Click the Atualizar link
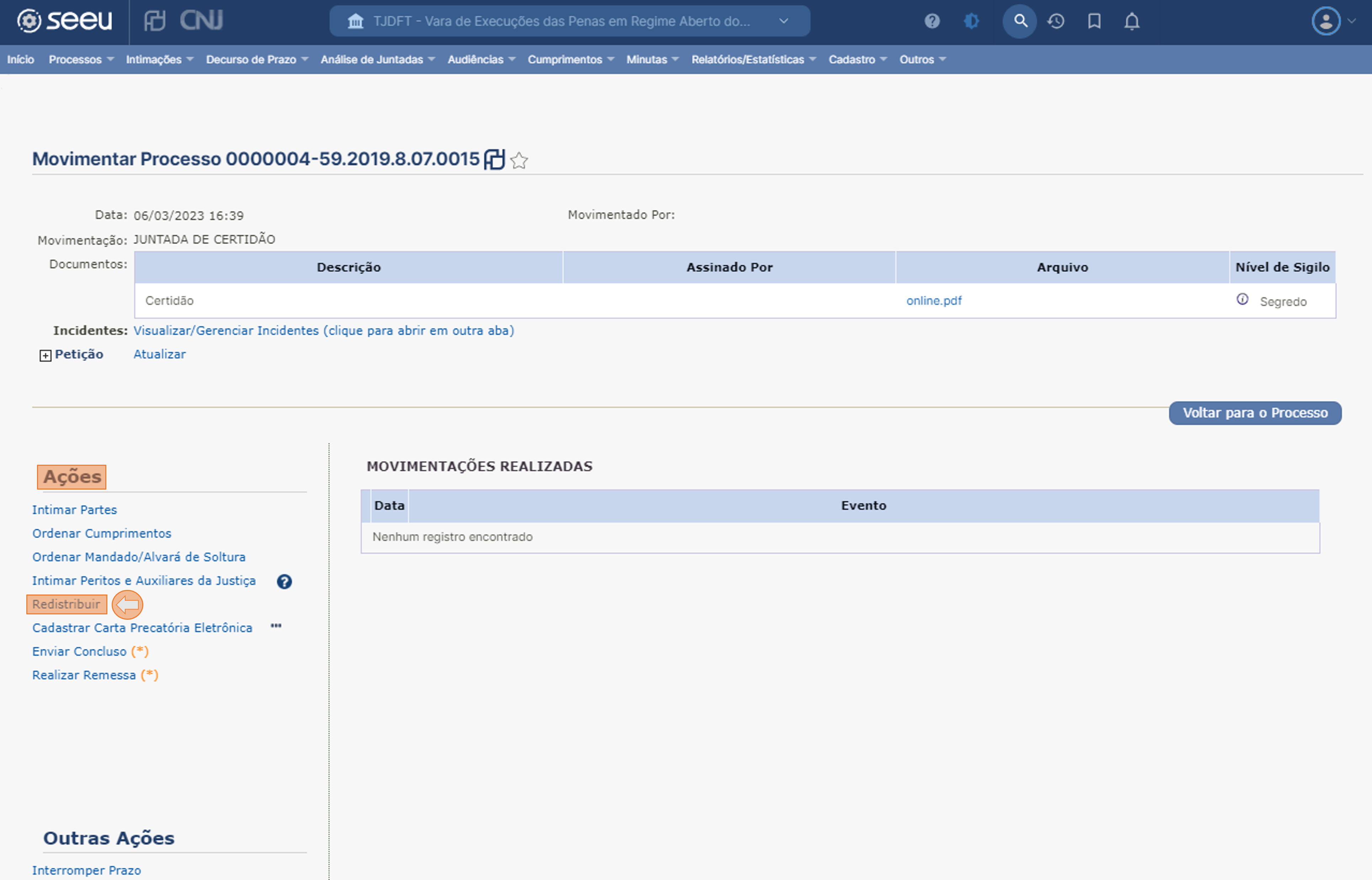The width and height of the screenshot is (1372, 880). pos(159,354)
